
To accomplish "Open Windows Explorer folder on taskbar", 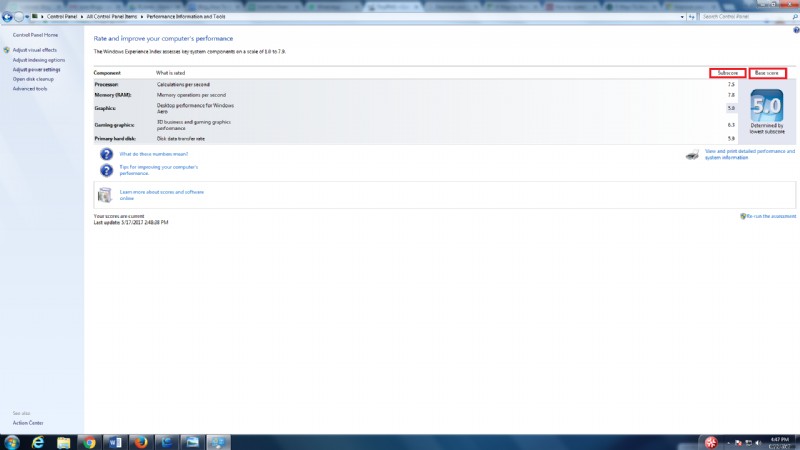I will tap(63, 442).
